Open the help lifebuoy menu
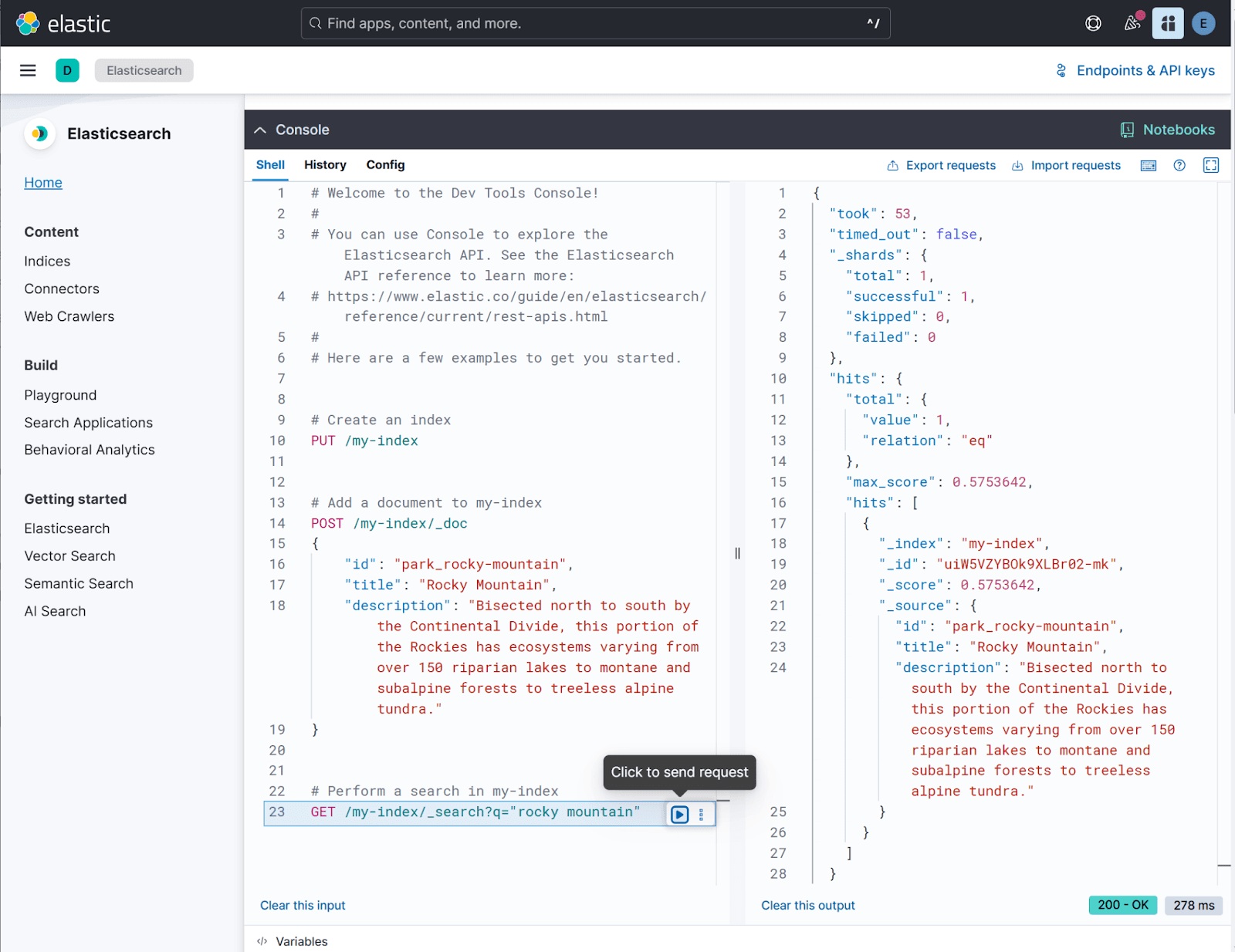Viewport: 1235px width, 952px height. tap(1093, 23)
